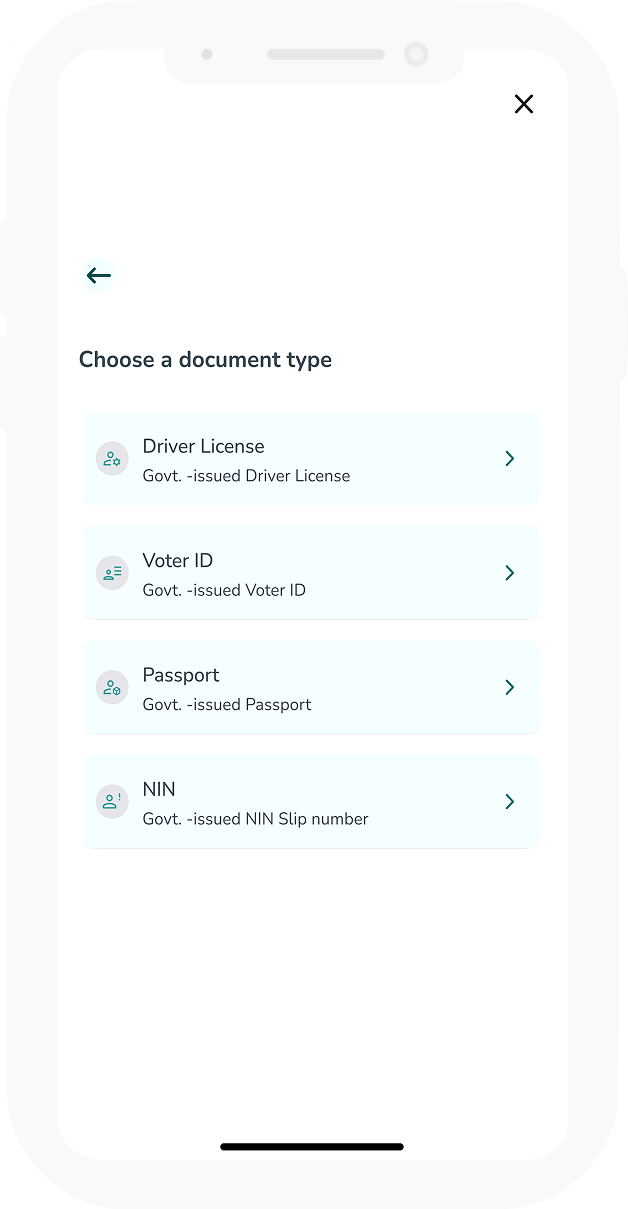The image size is (628, 1209).
Task: Close the dialog with the X icon
Action: click(524, 104)
